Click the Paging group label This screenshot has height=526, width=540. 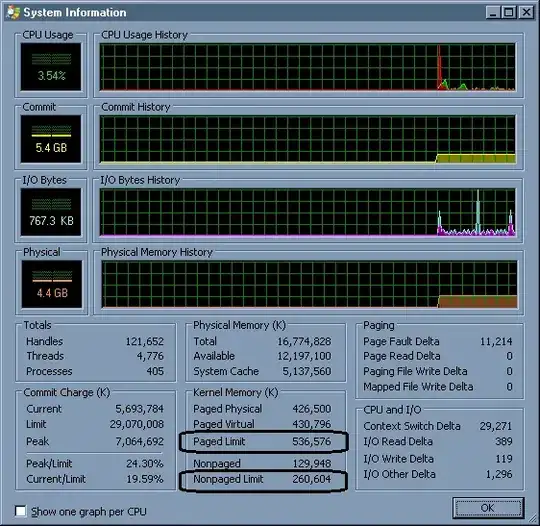click(378, 325)
